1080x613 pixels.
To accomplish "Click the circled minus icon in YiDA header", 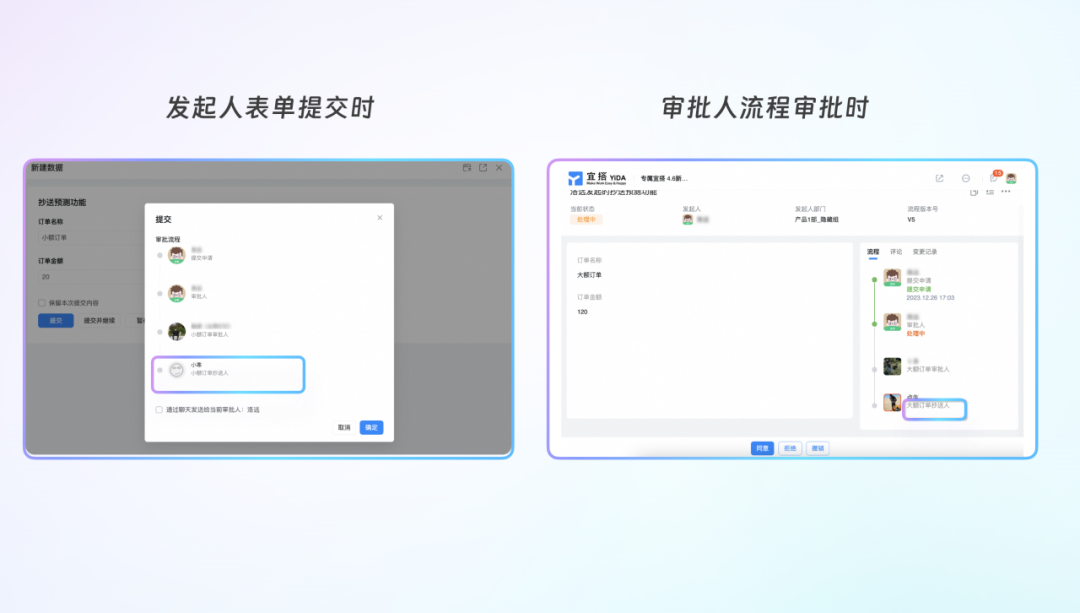I will [x=966, y=178].
